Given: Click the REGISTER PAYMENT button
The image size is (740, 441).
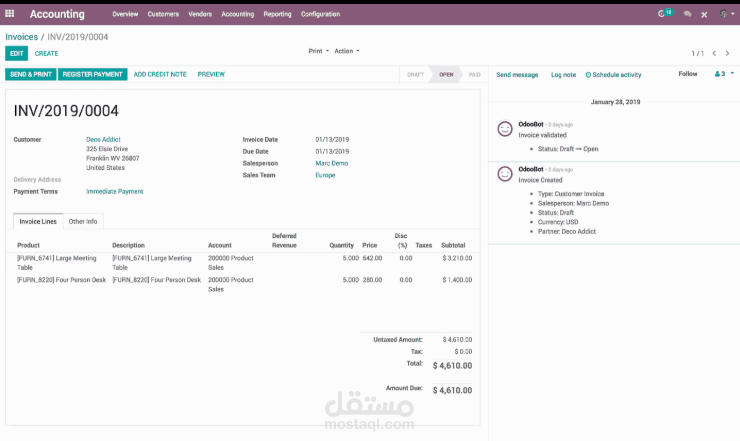Looking at the screenshot, I should [x=92, y=74].
